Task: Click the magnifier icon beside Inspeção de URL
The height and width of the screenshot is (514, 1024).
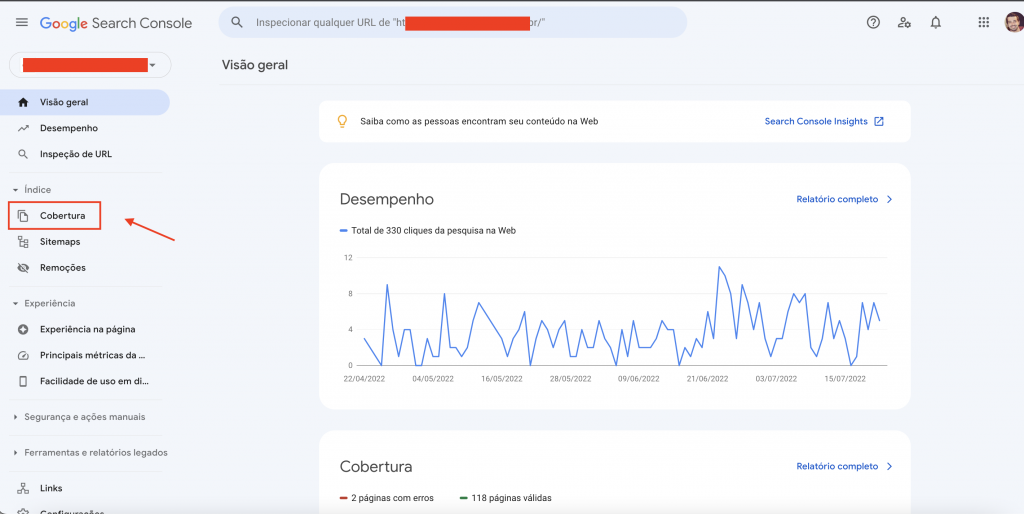Action: click(x=24, y=154)
